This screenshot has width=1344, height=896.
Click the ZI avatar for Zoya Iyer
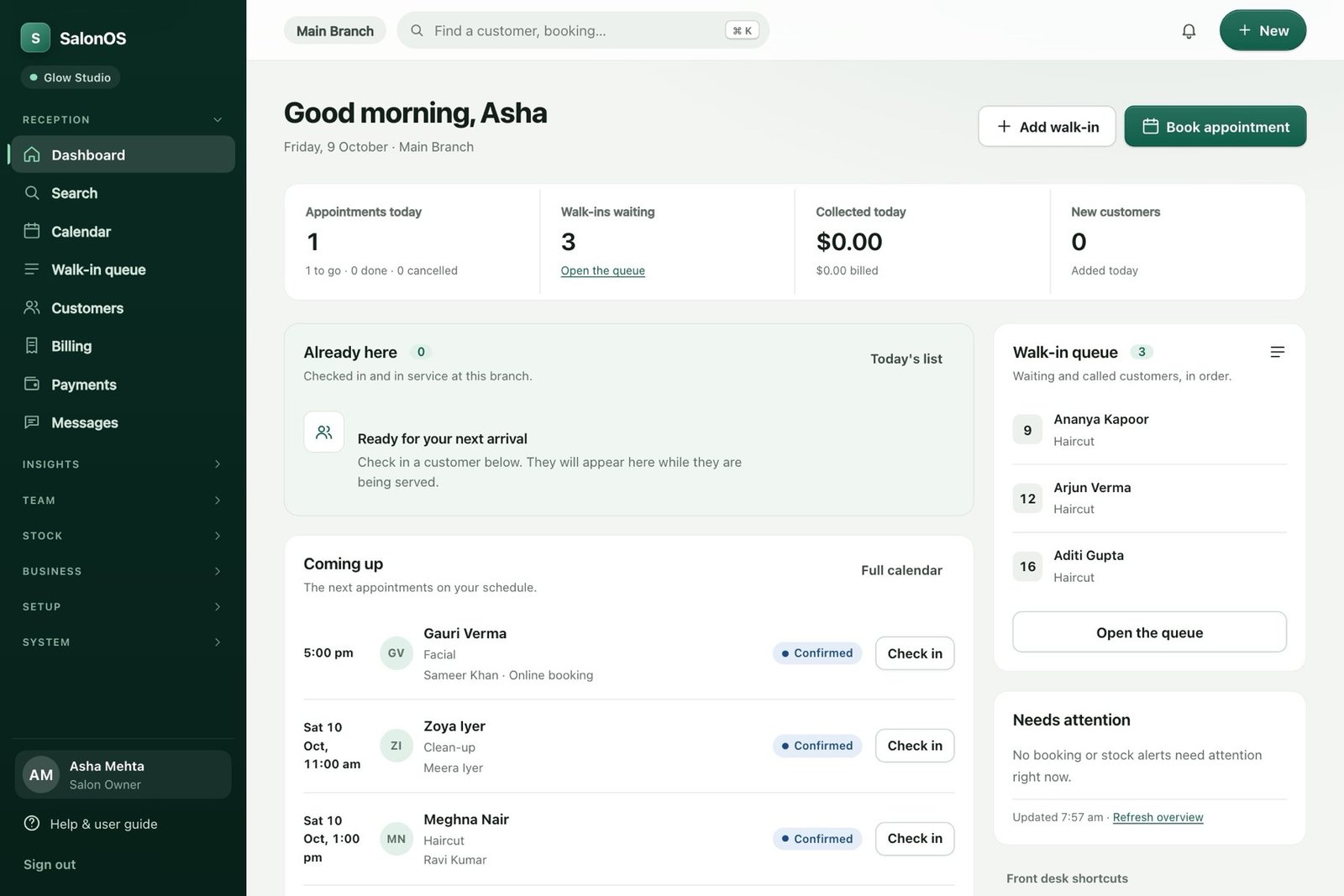click(x=396, y=746)
